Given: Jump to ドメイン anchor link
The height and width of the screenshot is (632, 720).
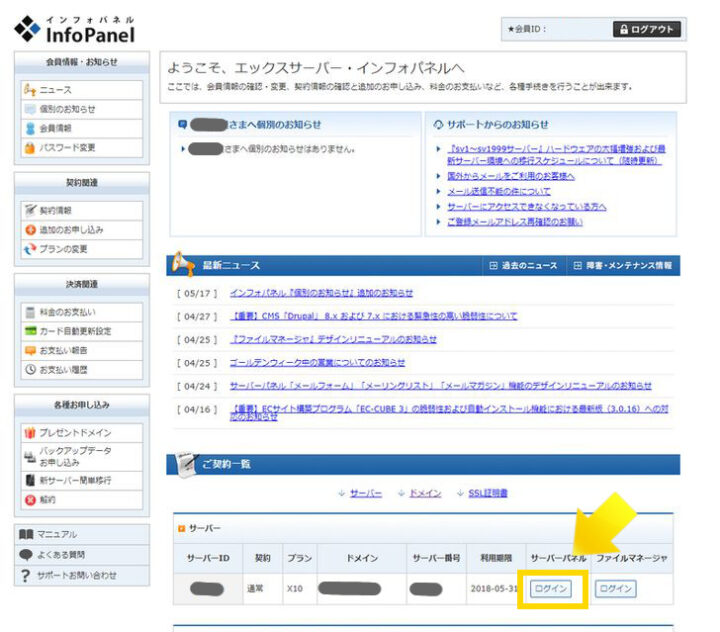Looking at the screenshot, I should pos(425,494).
